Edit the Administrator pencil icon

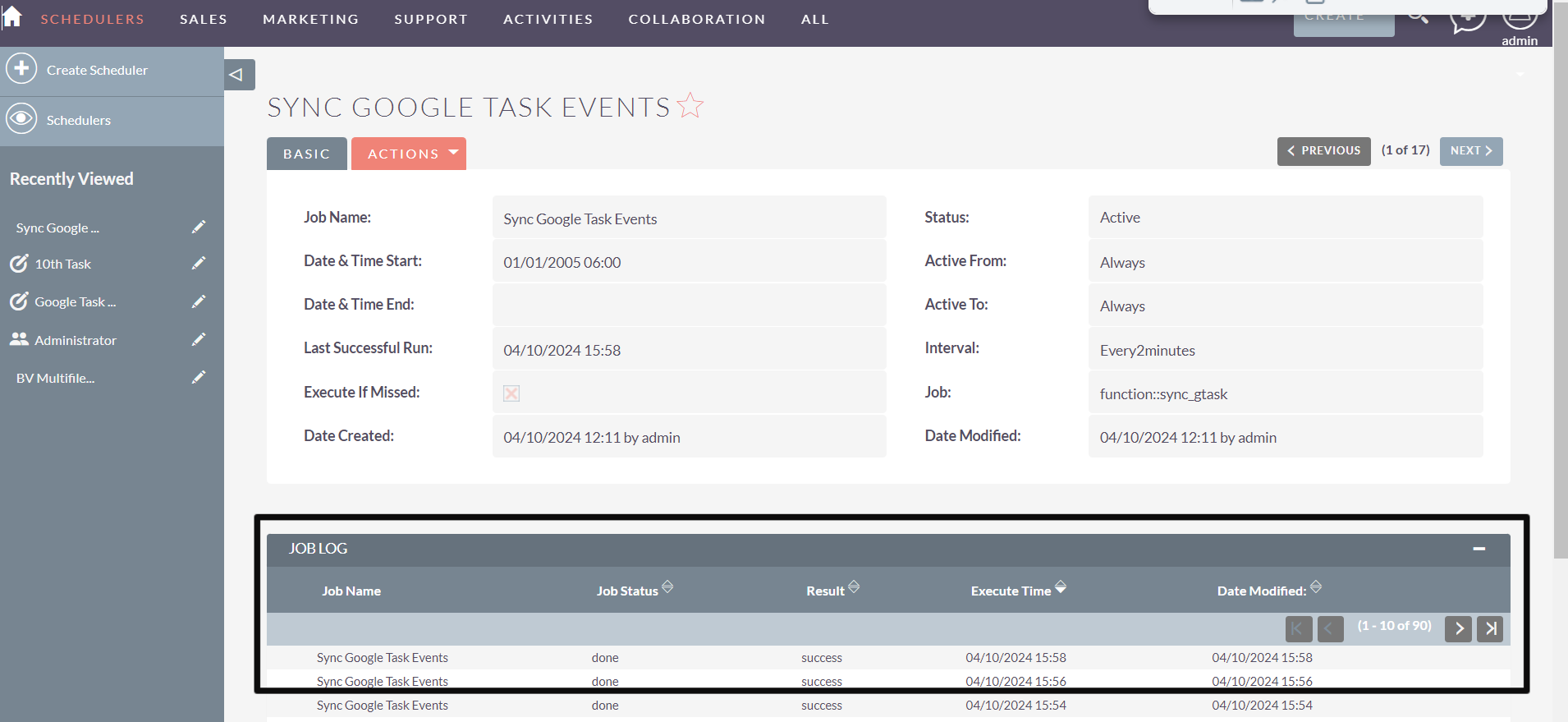[199, 339]
